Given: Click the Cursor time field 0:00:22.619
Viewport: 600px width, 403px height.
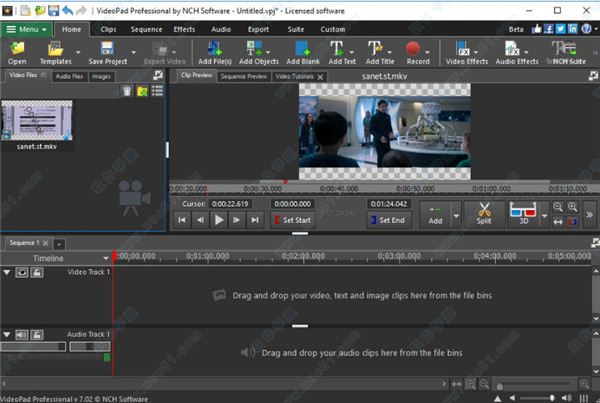Looking at the screenshot, I should pyautogui.click(x=230, y=204).
